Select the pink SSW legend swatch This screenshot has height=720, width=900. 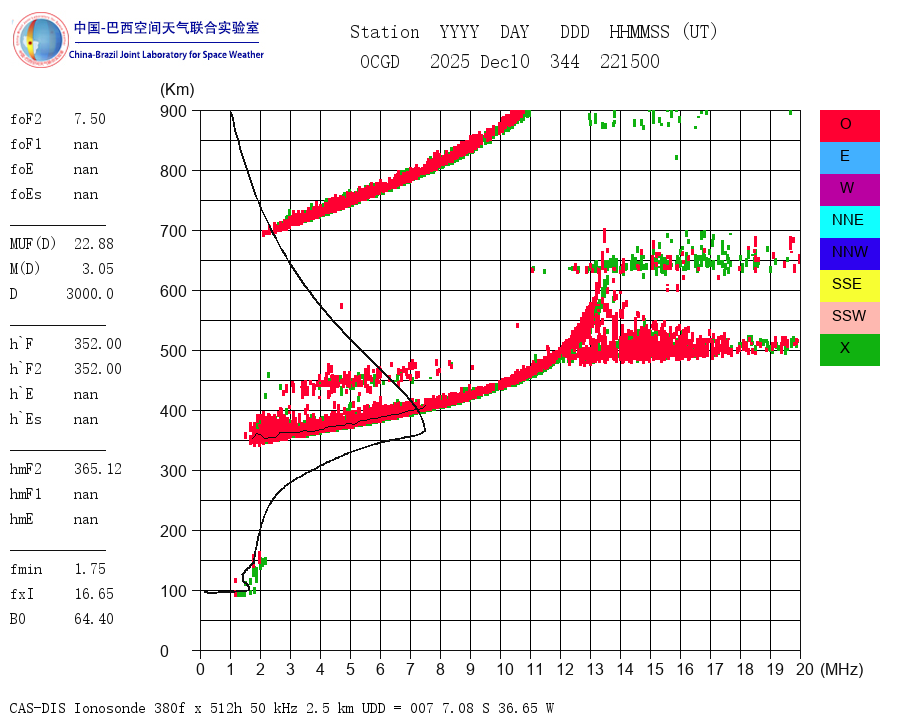(849, 318)
